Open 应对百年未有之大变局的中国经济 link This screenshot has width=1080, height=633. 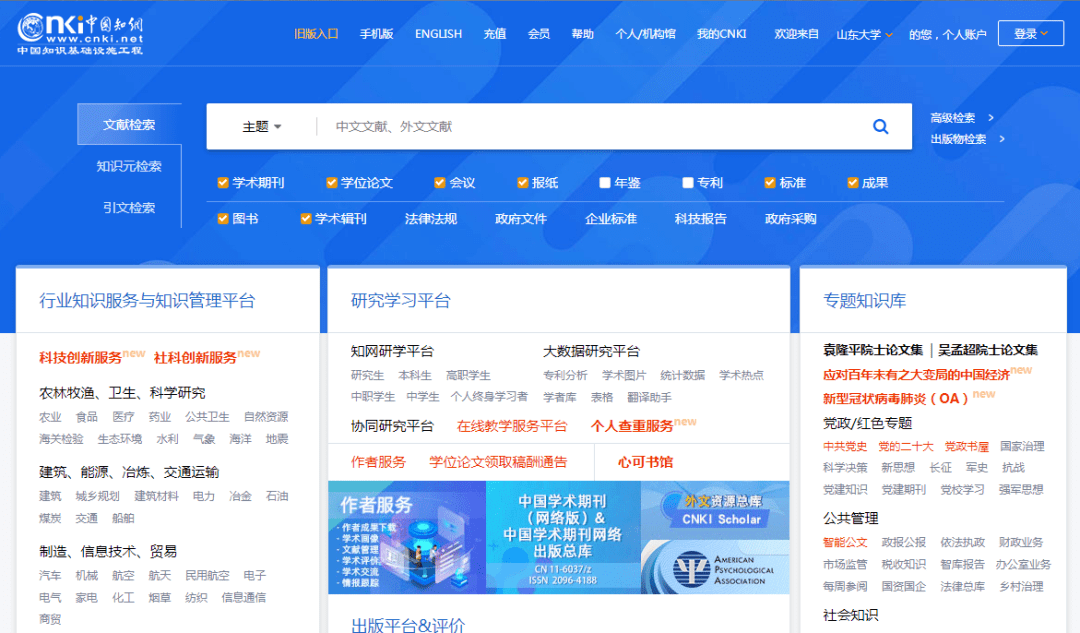click(x=916, y=375)
